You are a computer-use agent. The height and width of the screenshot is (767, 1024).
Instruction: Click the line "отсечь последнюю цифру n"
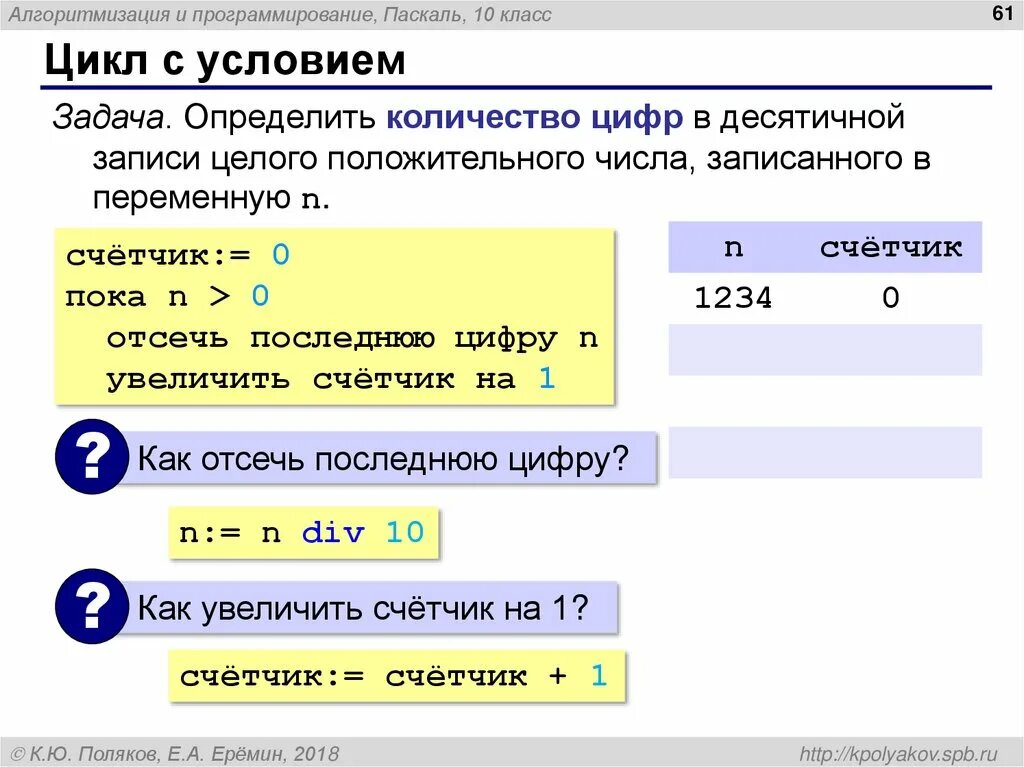point(353,338)
